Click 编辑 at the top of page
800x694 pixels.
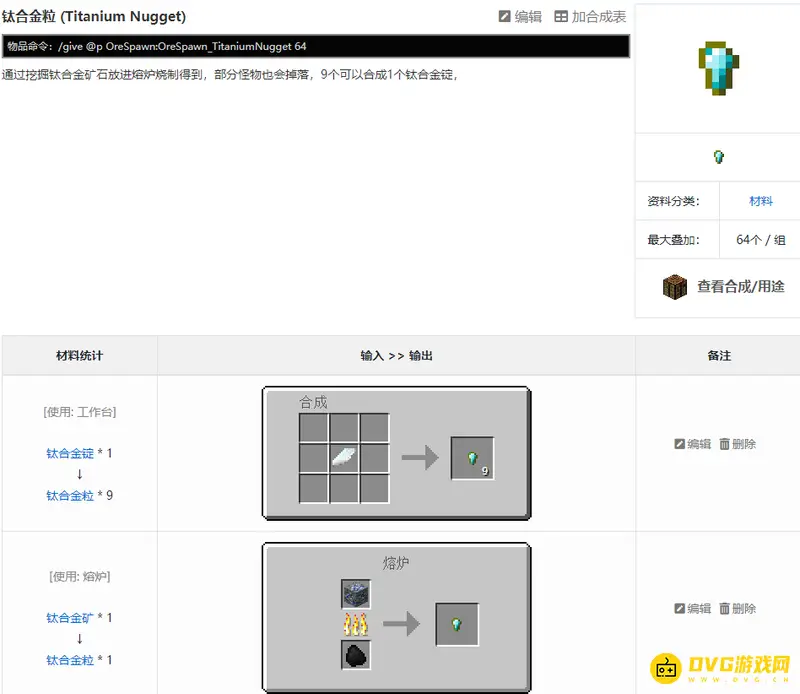520,17
